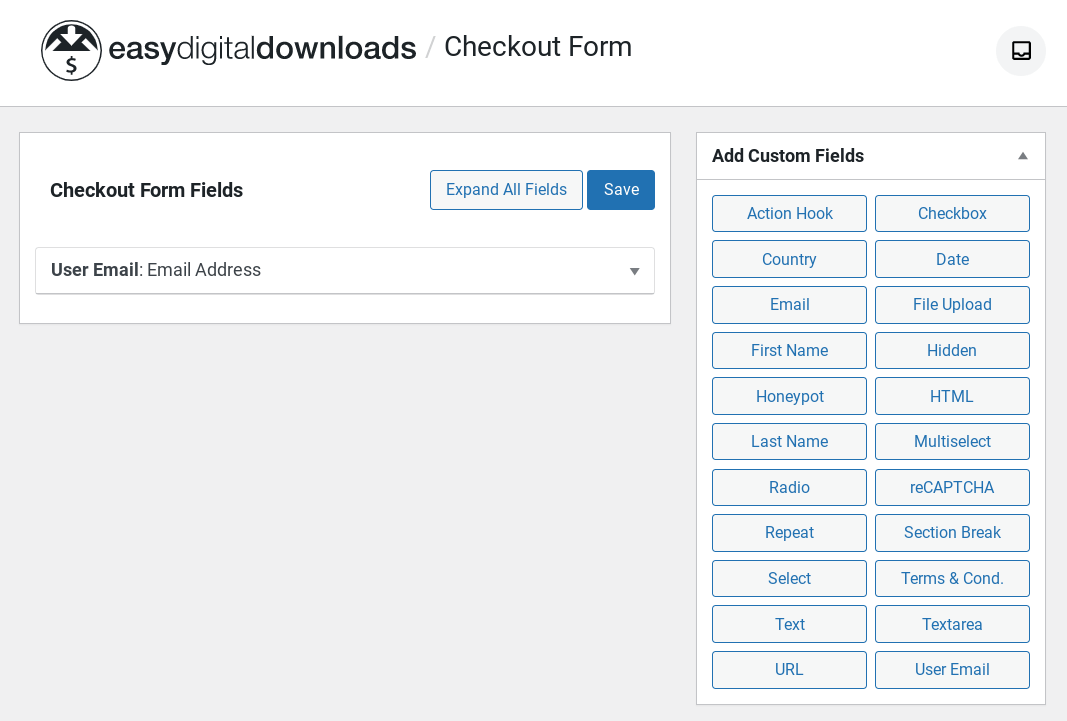Add an Action Hook field
The height and width of the screenshot is (721, 1067).
click(789, 213)
